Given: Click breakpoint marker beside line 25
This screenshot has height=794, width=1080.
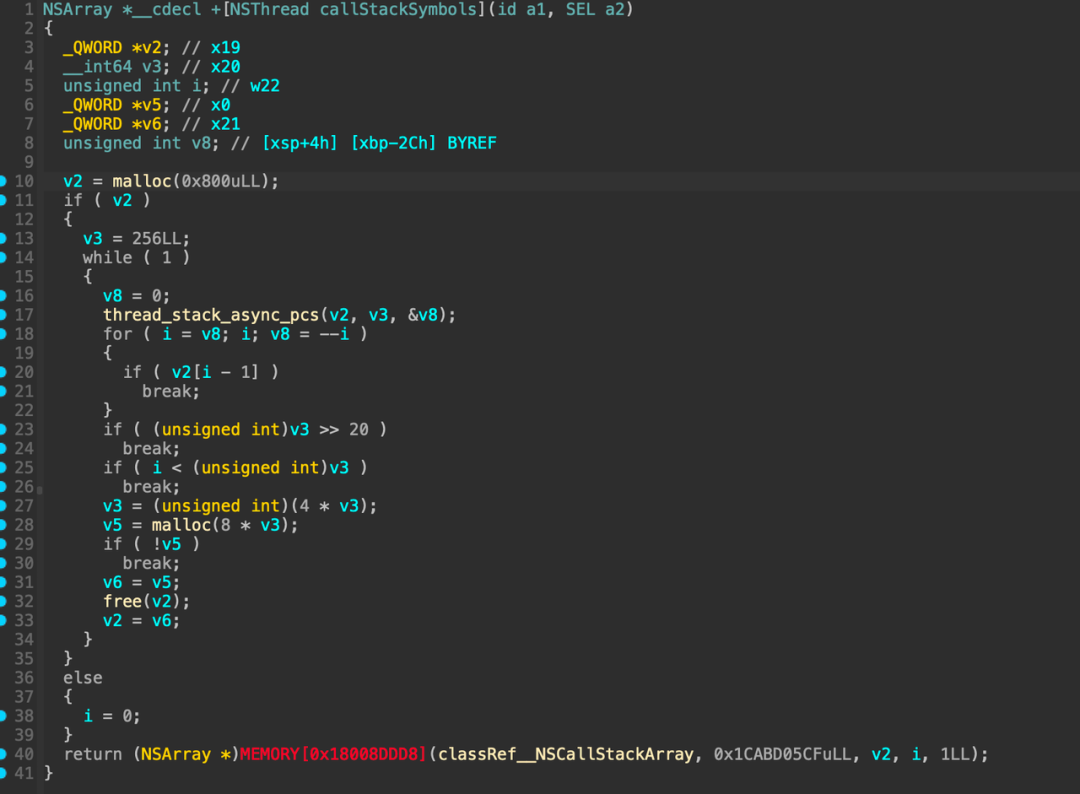Looking at the screenshot, I should tap(2, 468).
